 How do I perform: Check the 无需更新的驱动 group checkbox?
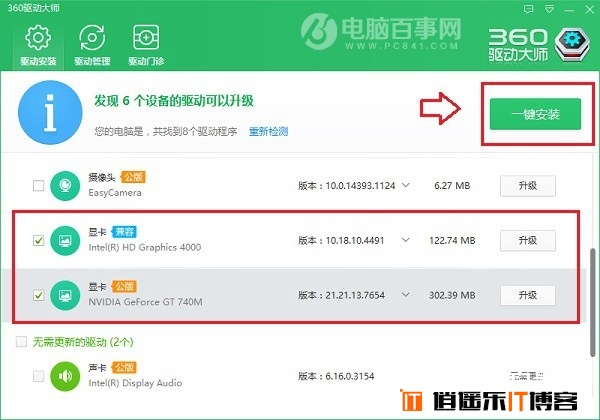tap(21, 342)
